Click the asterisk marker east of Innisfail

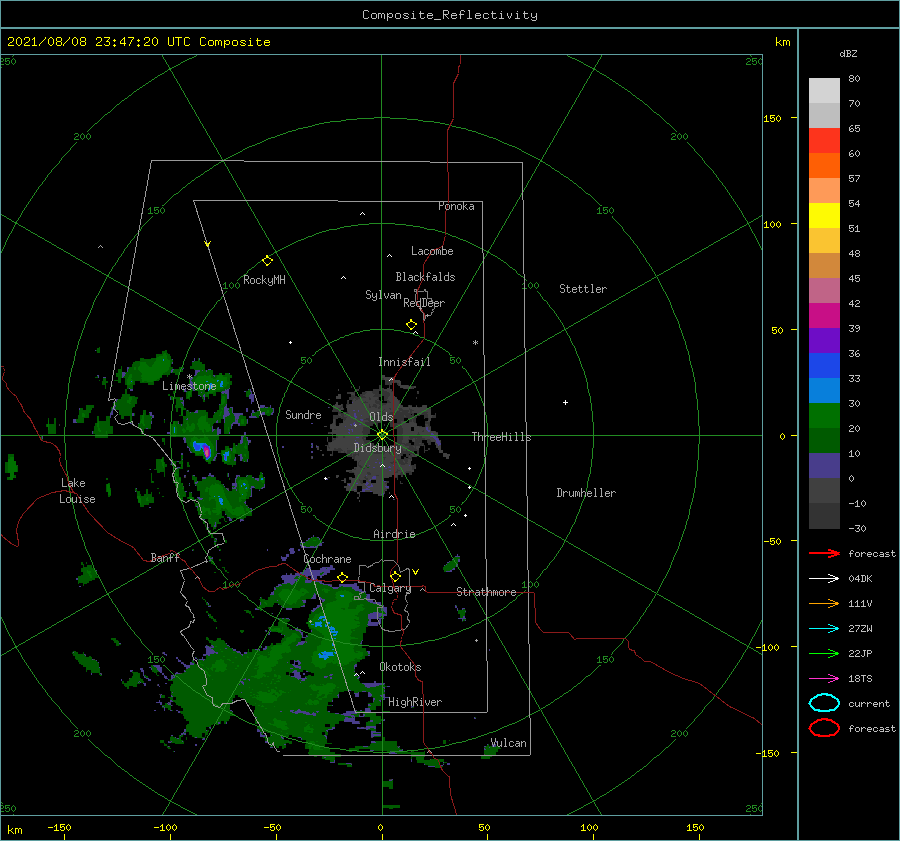click(475, 343)
